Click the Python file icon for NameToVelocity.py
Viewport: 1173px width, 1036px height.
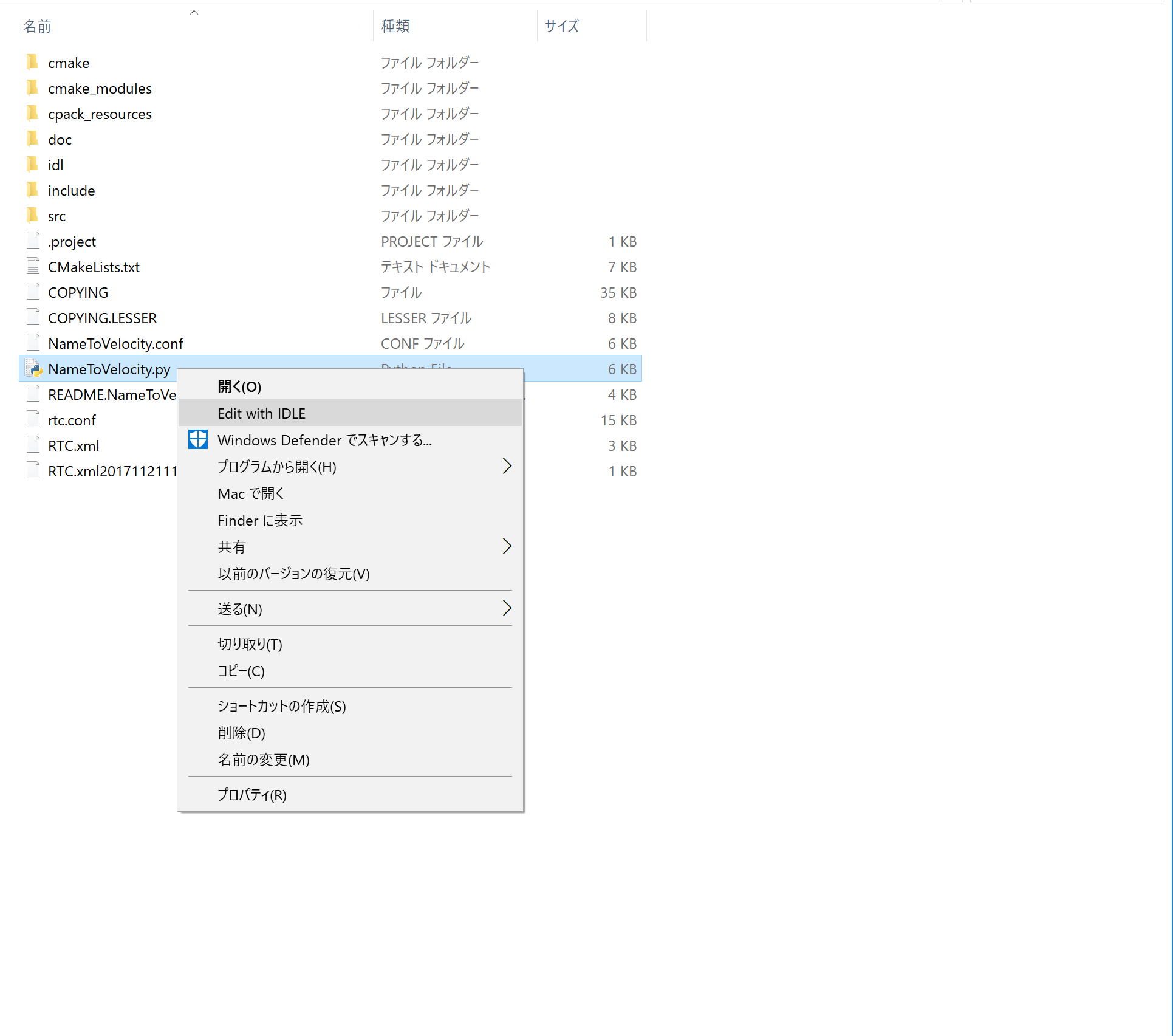coord(33,368)
